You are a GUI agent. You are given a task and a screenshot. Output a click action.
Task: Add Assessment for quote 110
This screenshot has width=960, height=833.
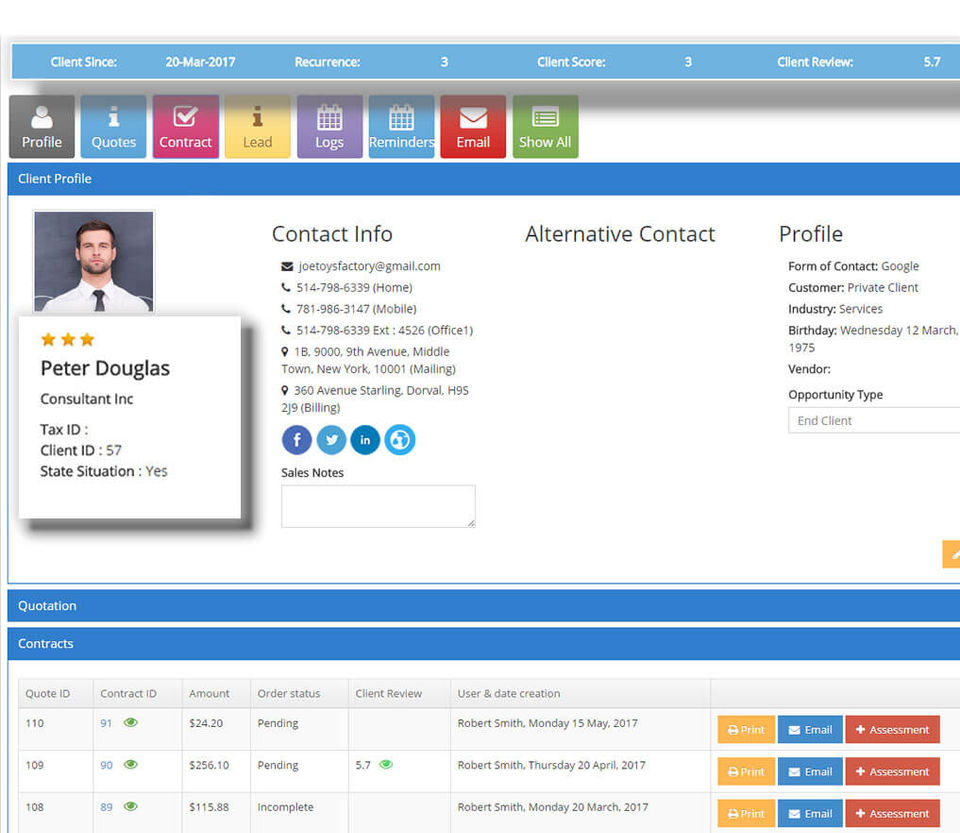point(893,730)
